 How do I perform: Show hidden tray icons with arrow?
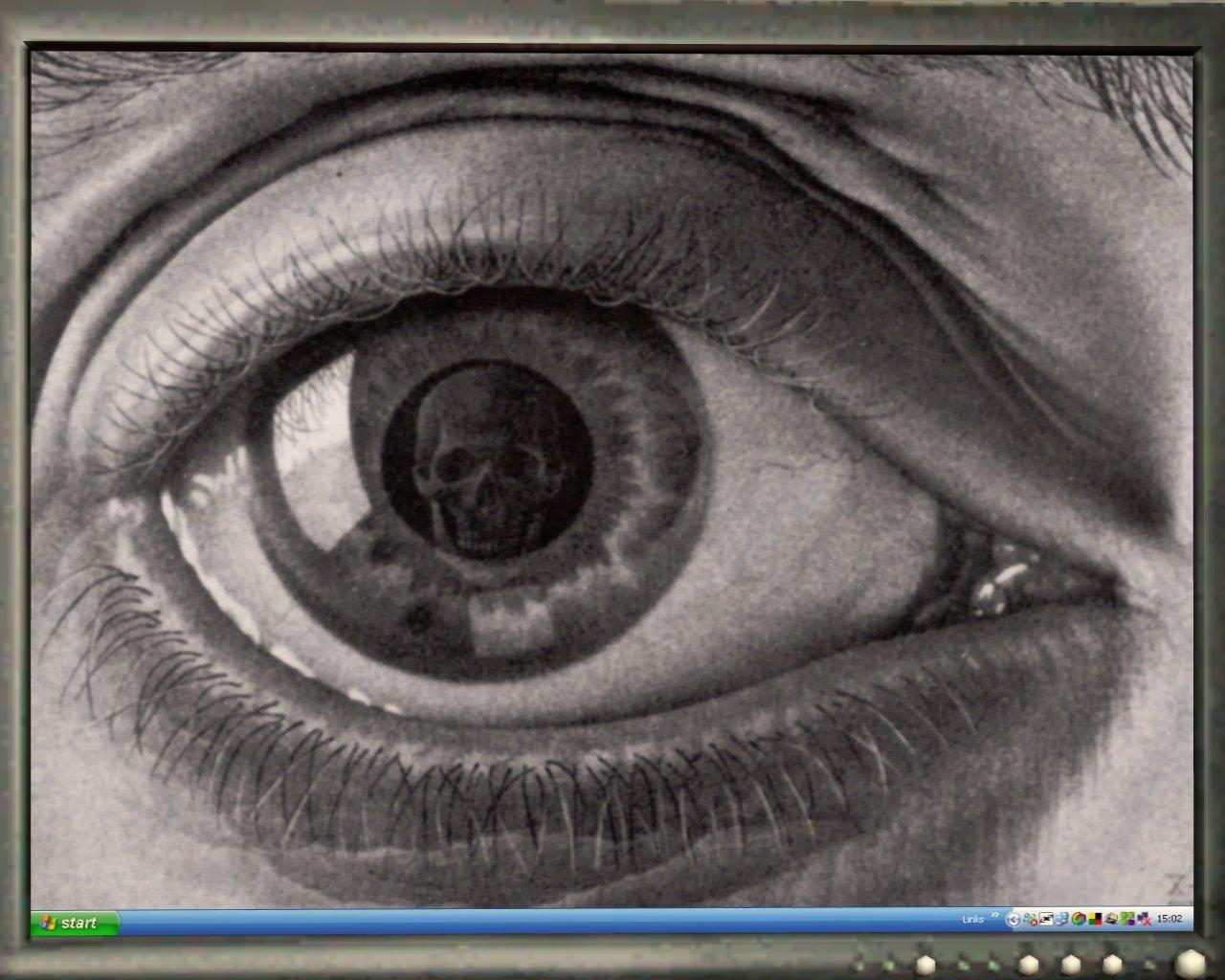[1013, 920]
